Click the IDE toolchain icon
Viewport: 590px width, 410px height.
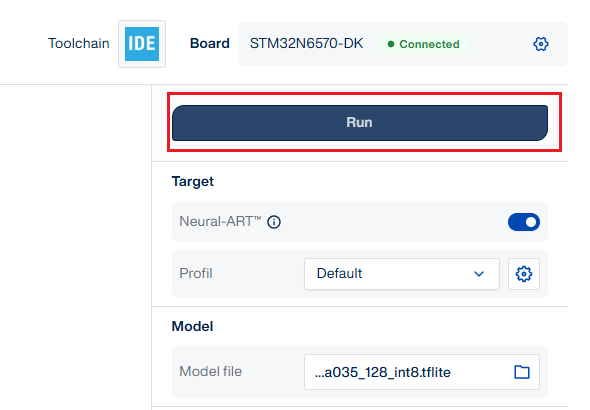(142, 44)
